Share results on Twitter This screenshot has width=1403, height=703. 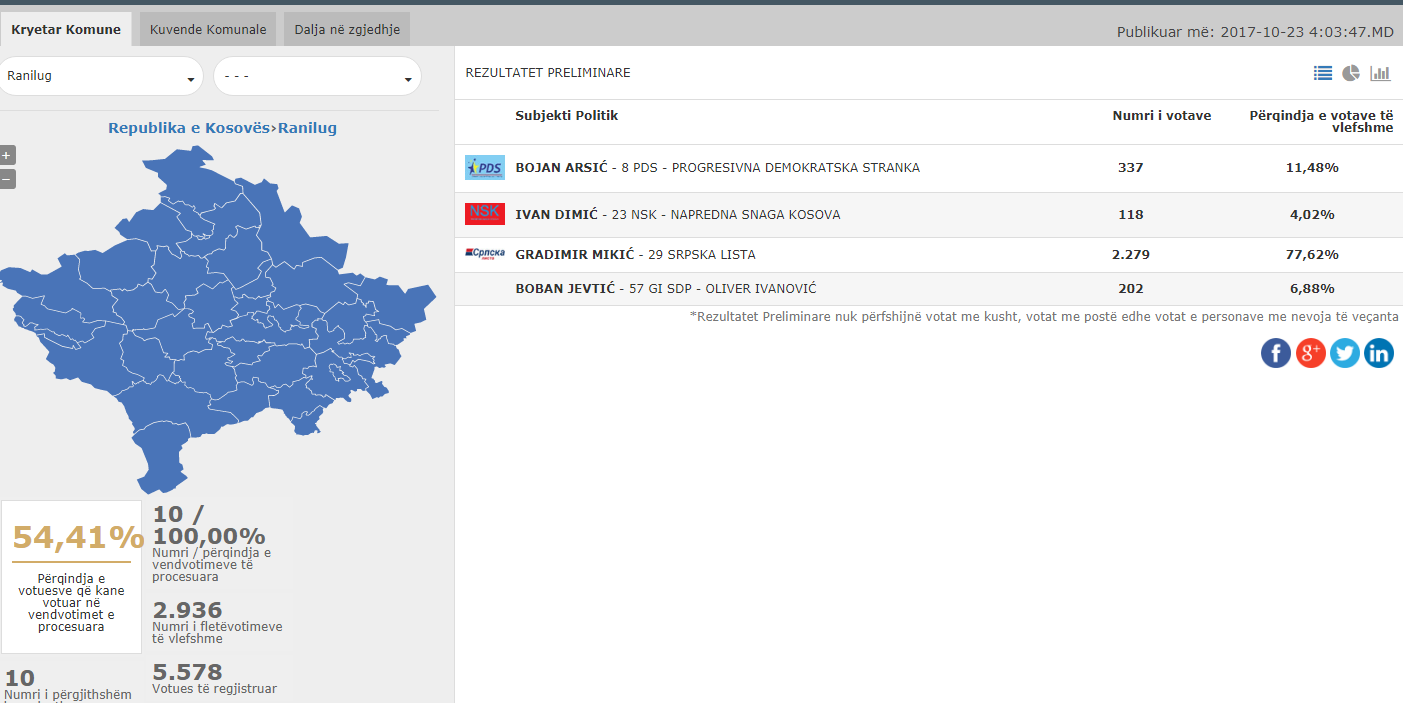(1344, 353)
